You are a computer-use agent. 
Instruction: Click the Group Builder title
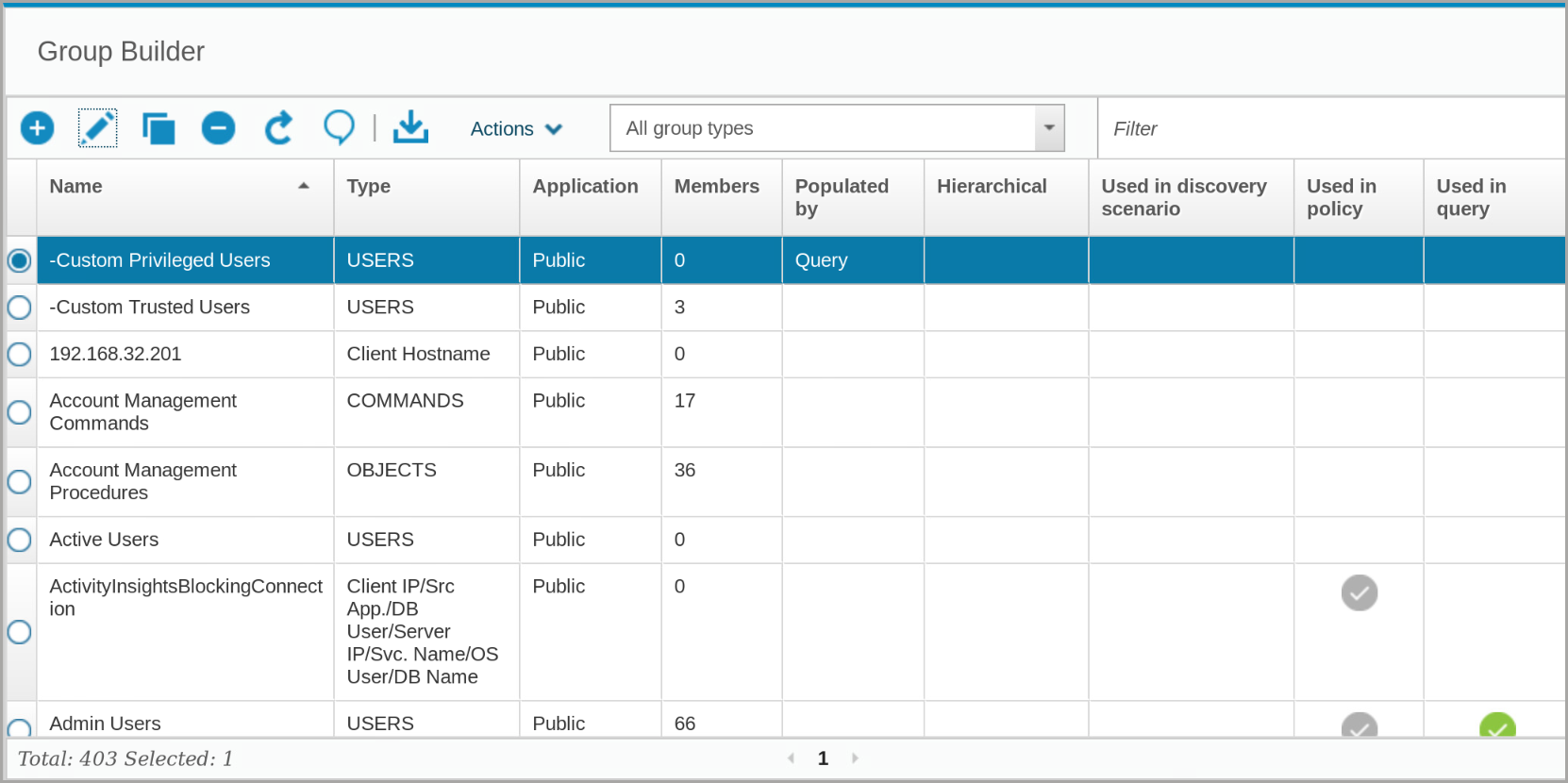click(121, 52)
